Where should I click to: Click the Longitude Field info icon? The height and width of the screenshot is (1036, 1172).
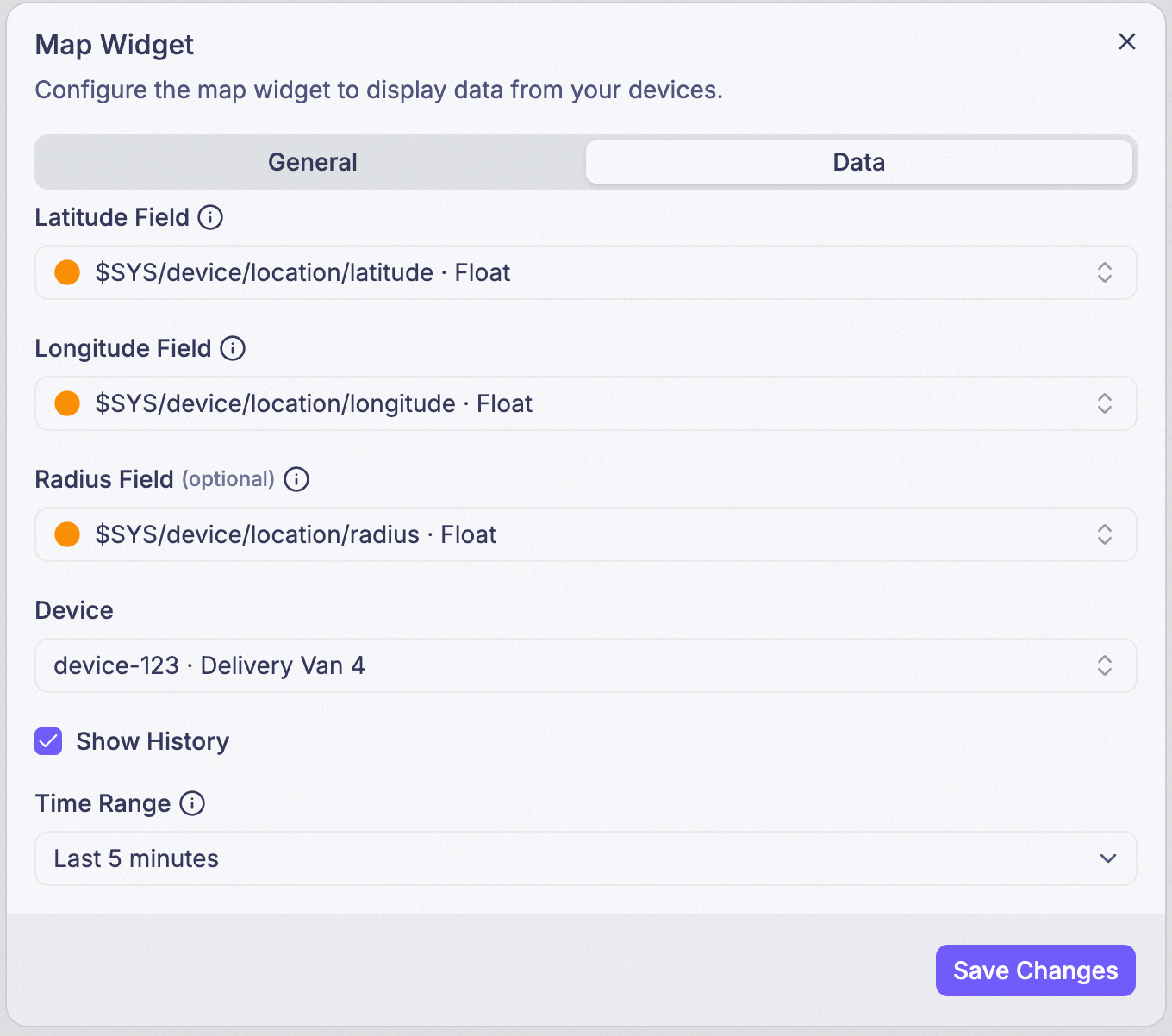233,348
